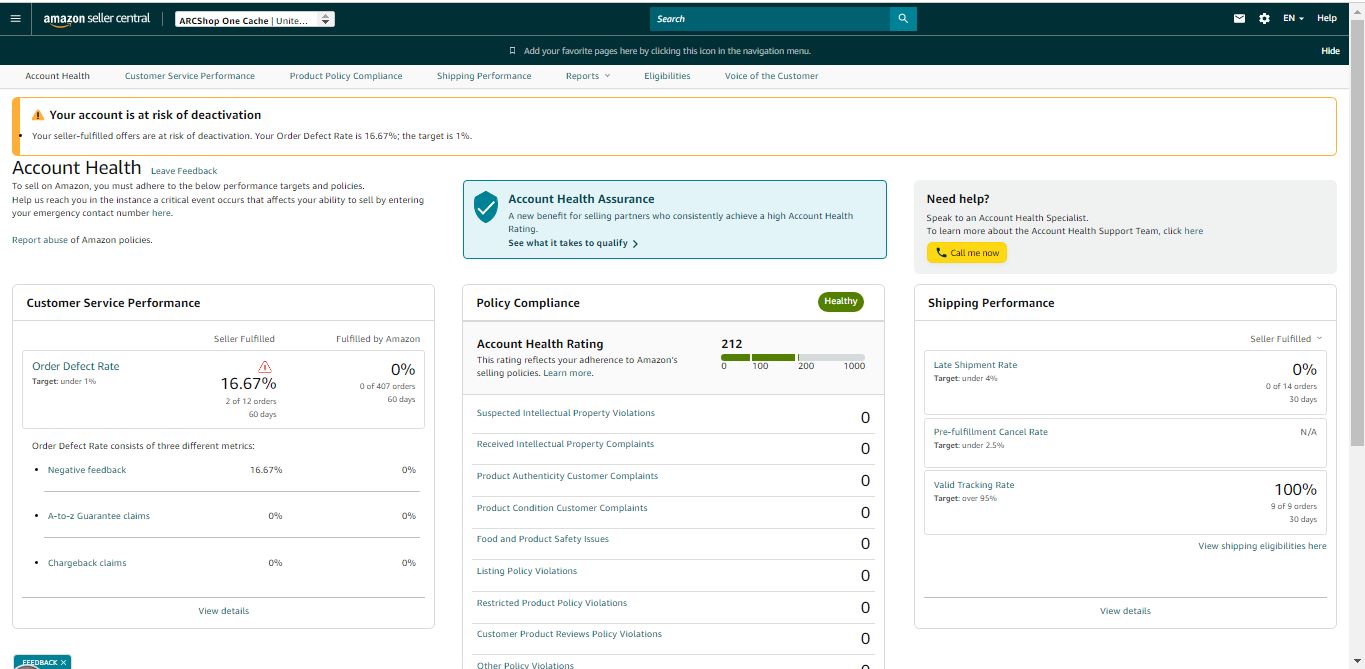Click Leave Feedback link
The height and width of the screenshot is (669, 1365).
click(184, 171)
